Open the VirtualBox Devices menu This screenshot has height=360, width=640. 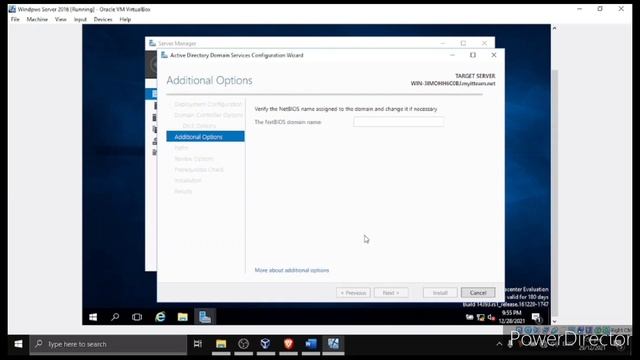103,19
